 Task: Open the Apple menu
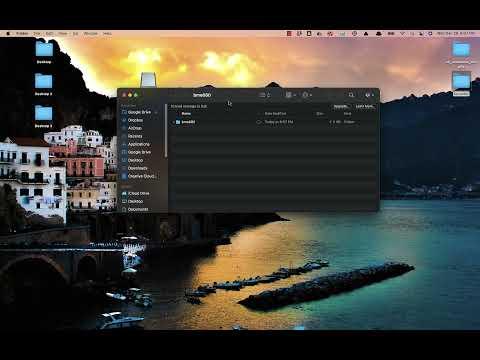pyautogui.click(x=8, y=34)
